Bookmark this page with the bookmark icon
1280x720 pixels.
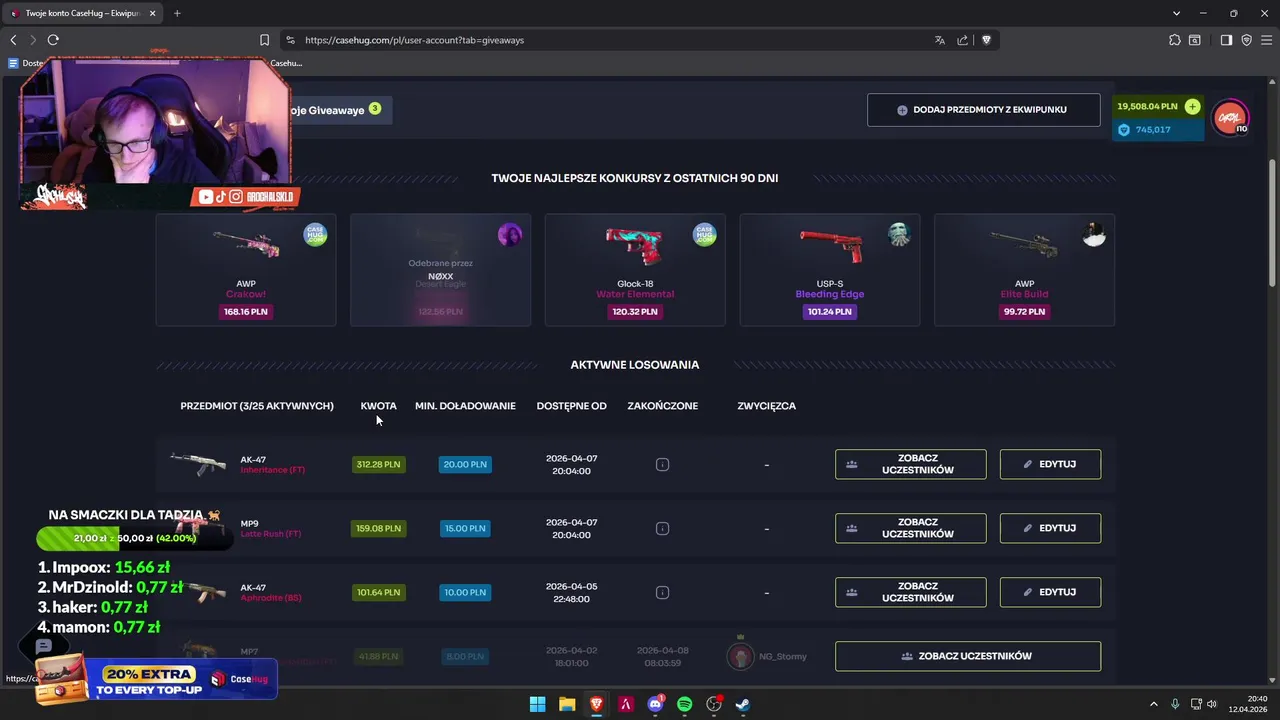point(264,40)
